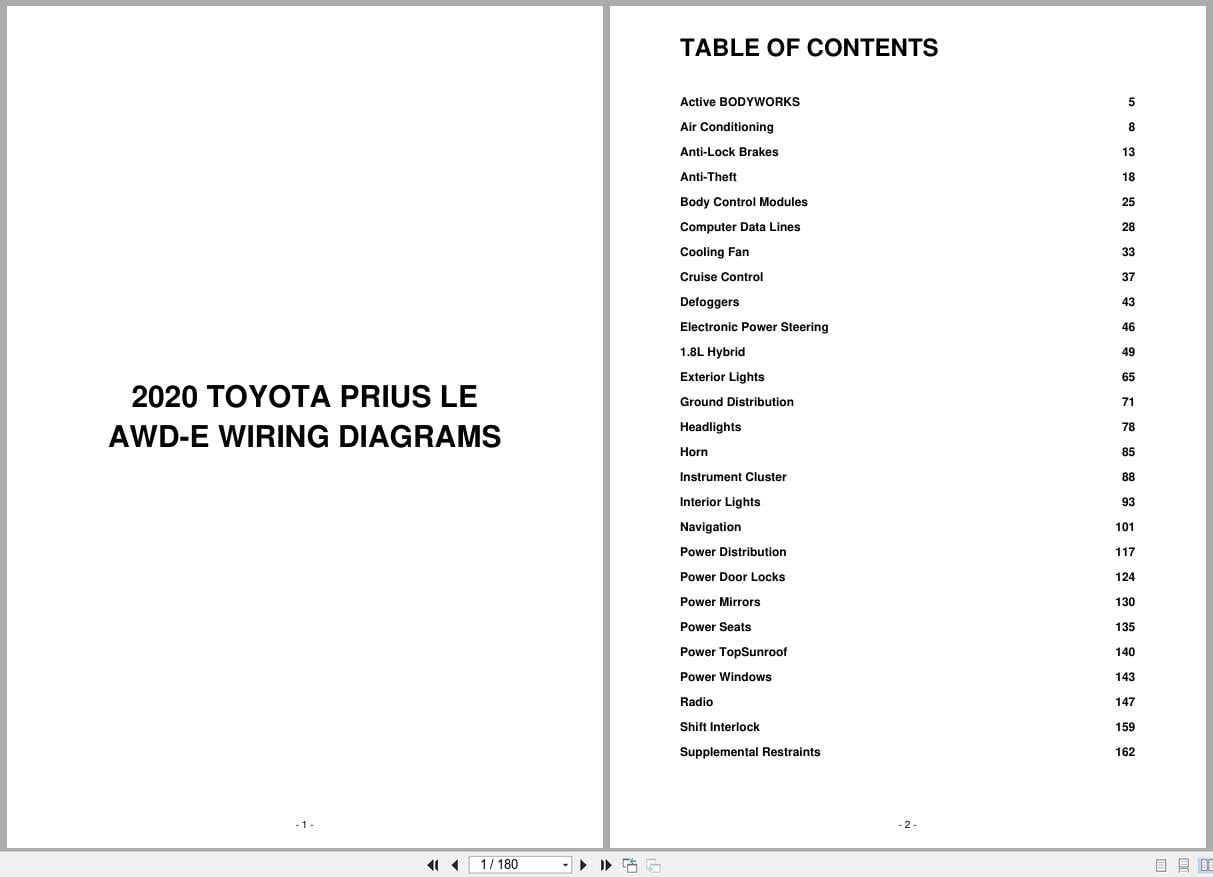Click the "- 1 -" page footer
Viewport: 1213px width, 877px height.
305,825
